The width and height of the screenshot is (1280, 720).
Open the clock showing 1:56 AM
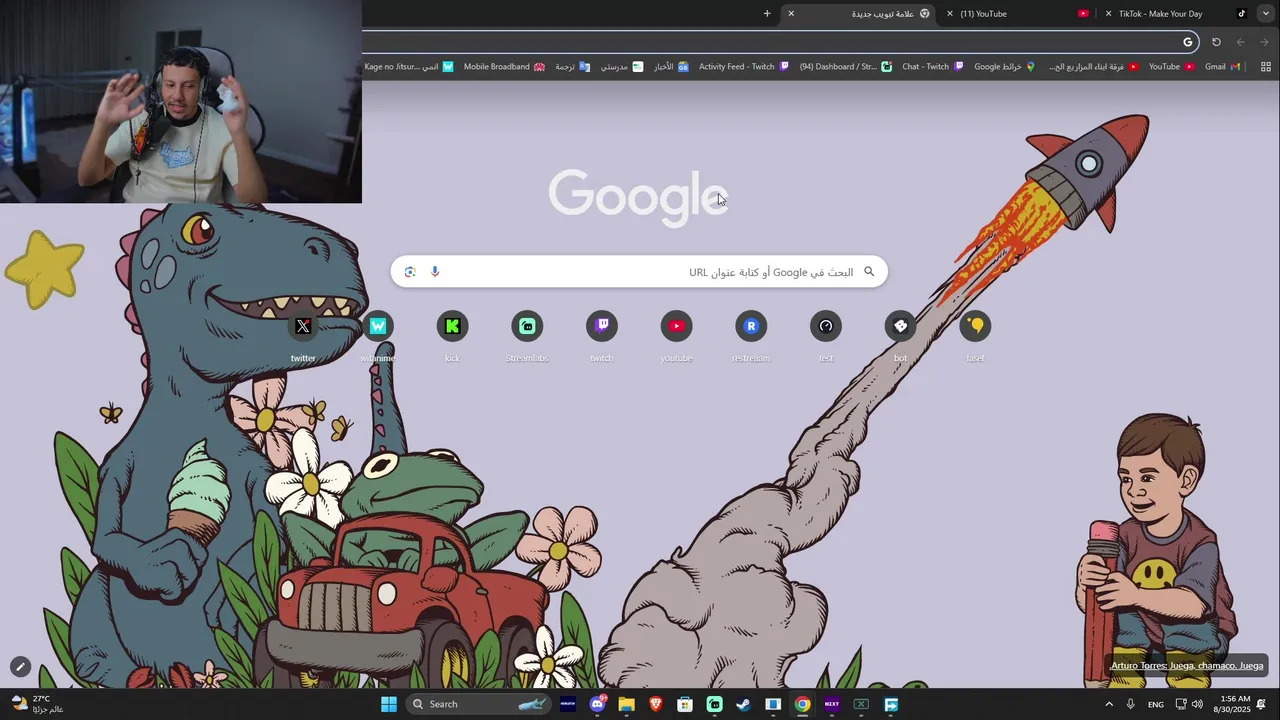click(1232, 704)
